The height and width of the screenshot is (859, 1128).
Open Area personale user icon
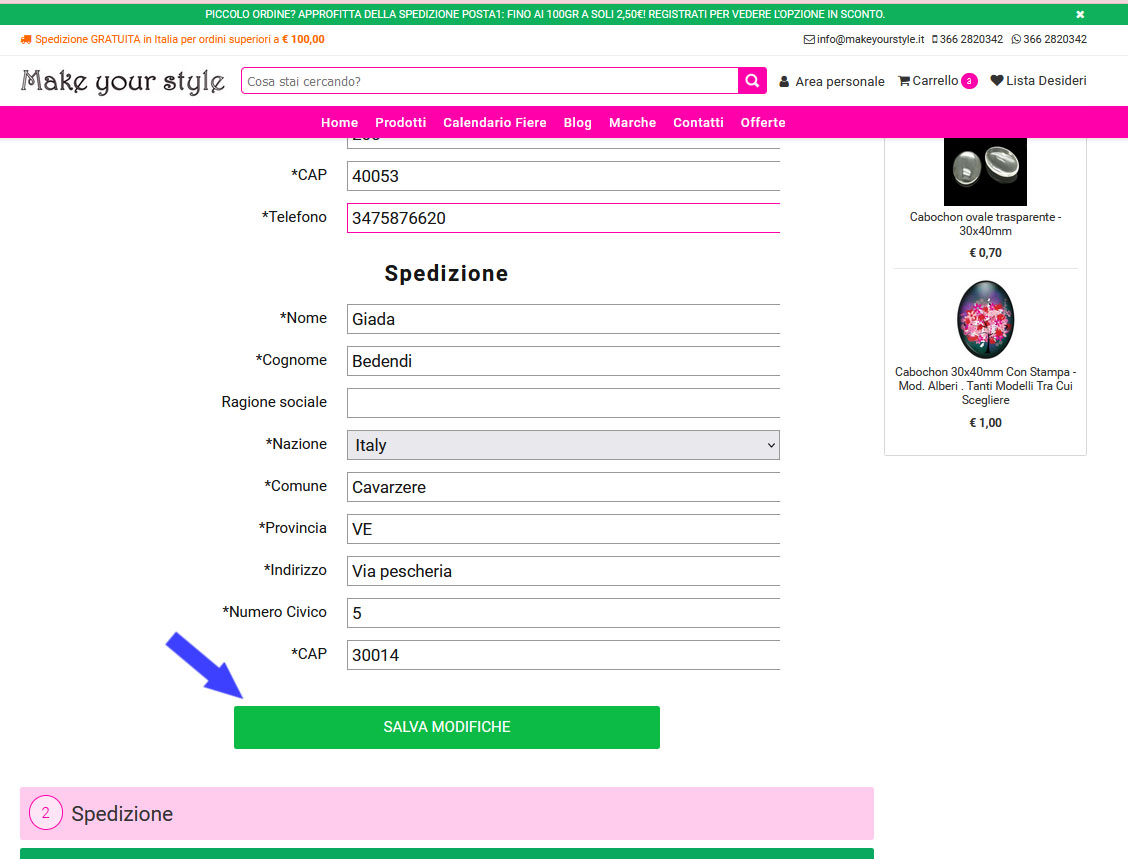[784, 82]
